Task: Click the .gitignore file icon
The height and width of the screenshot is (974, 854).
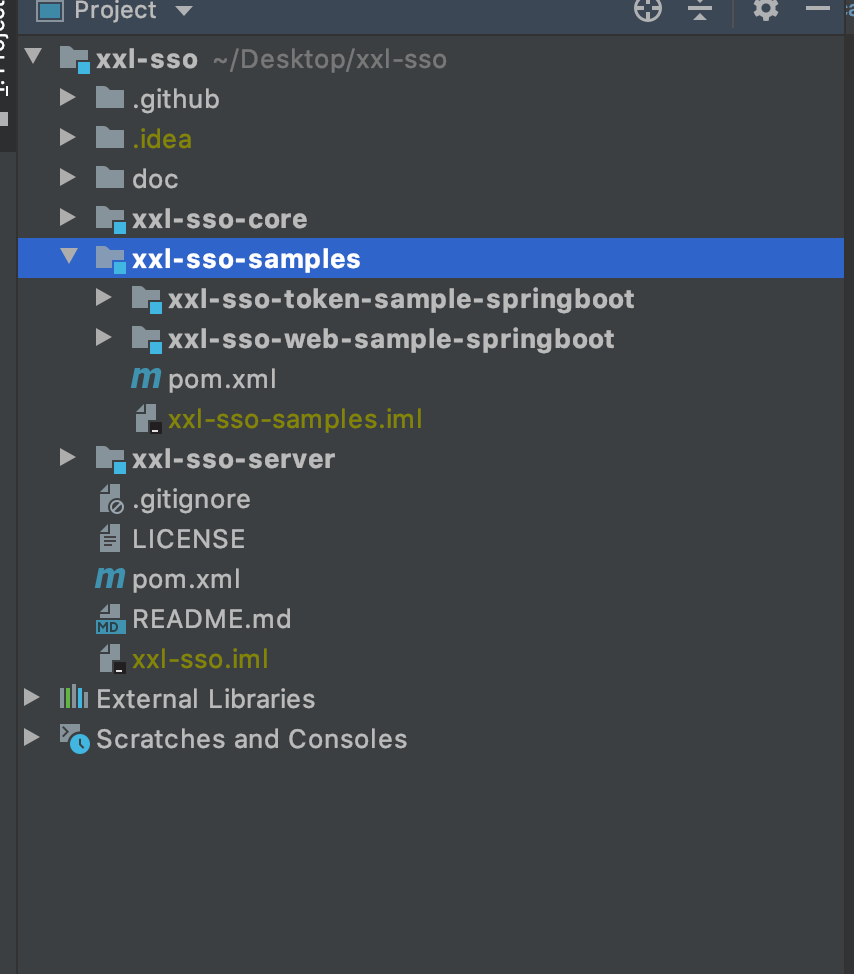Action: click(112, 499)
